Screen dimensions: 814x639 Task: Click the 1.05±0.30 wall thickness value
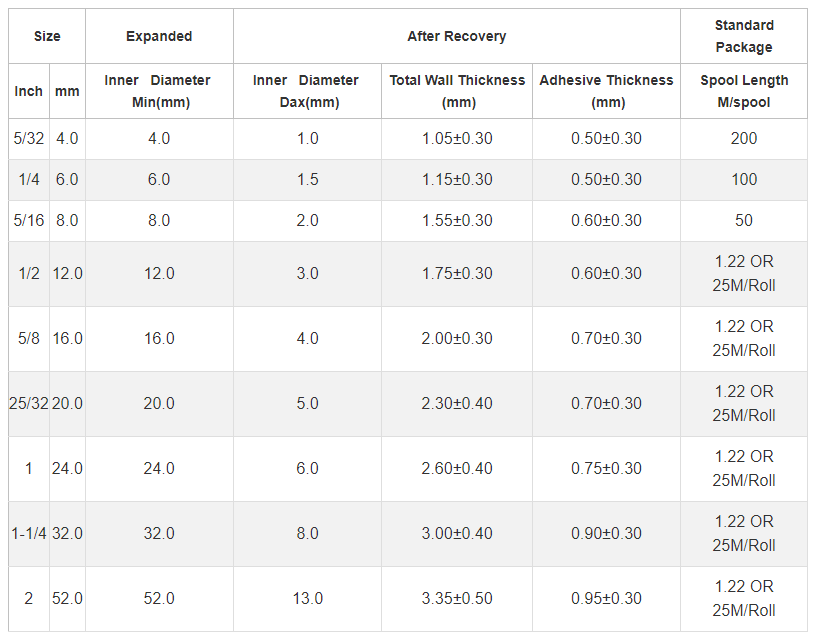(457, 139)
